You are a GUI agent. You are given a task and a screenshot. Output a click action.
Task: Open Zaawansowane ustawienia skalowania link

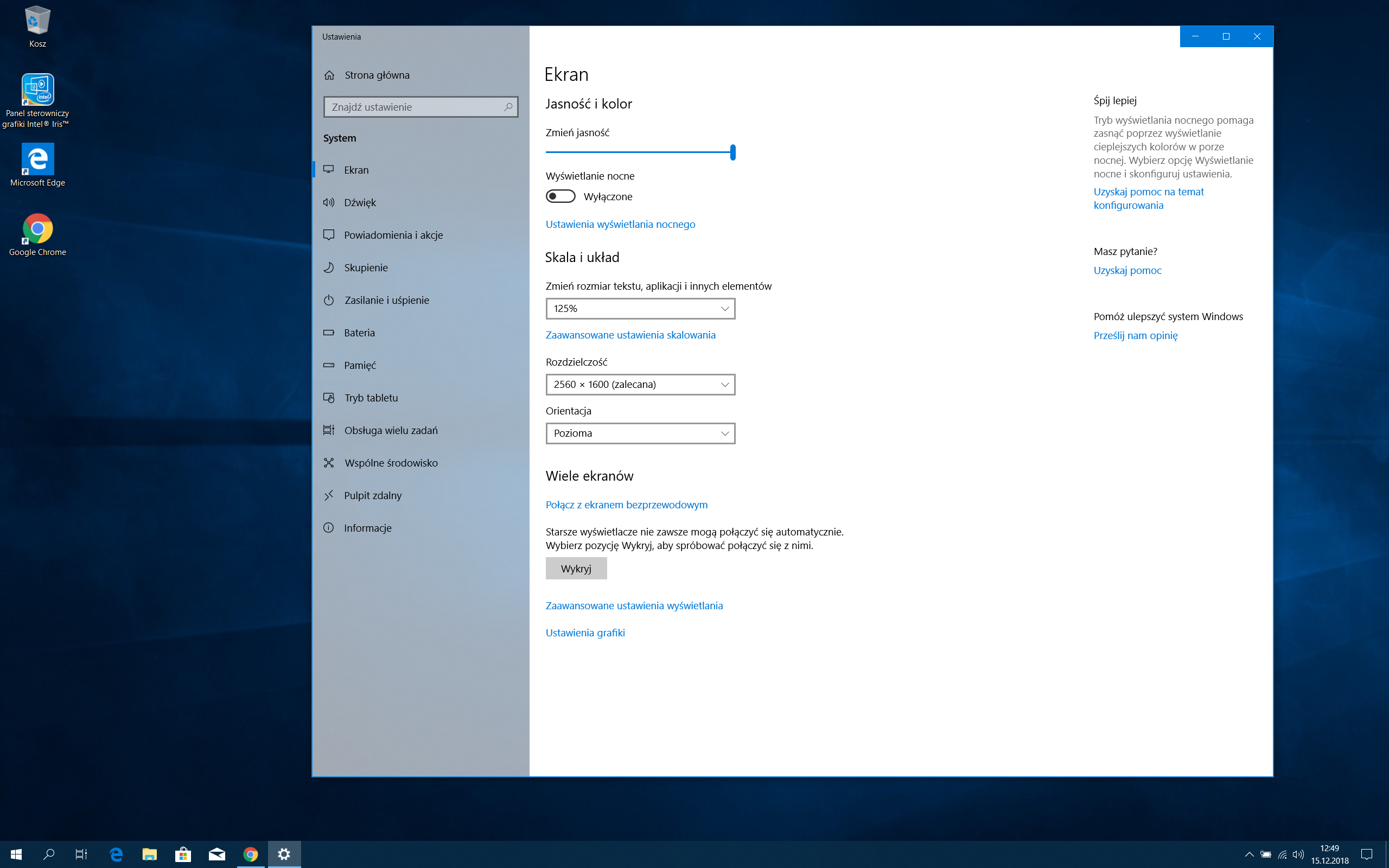pyautogui.click(x=631, y=335)
